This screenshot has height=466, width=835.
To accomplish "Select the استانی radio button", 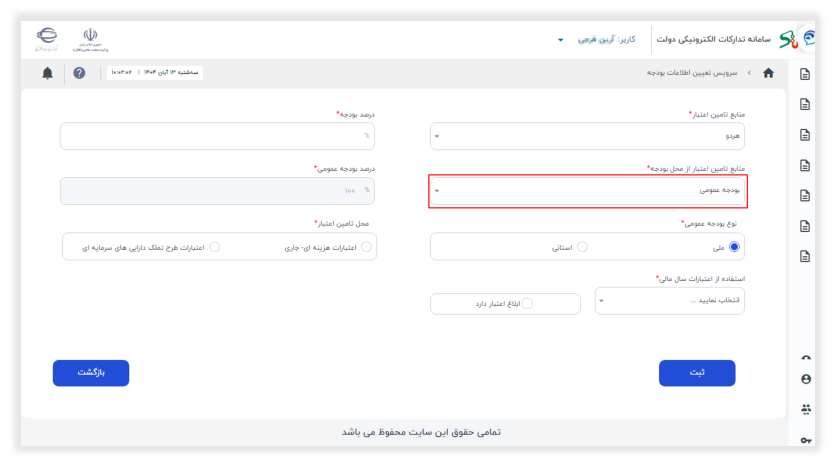I will point(583,247).
